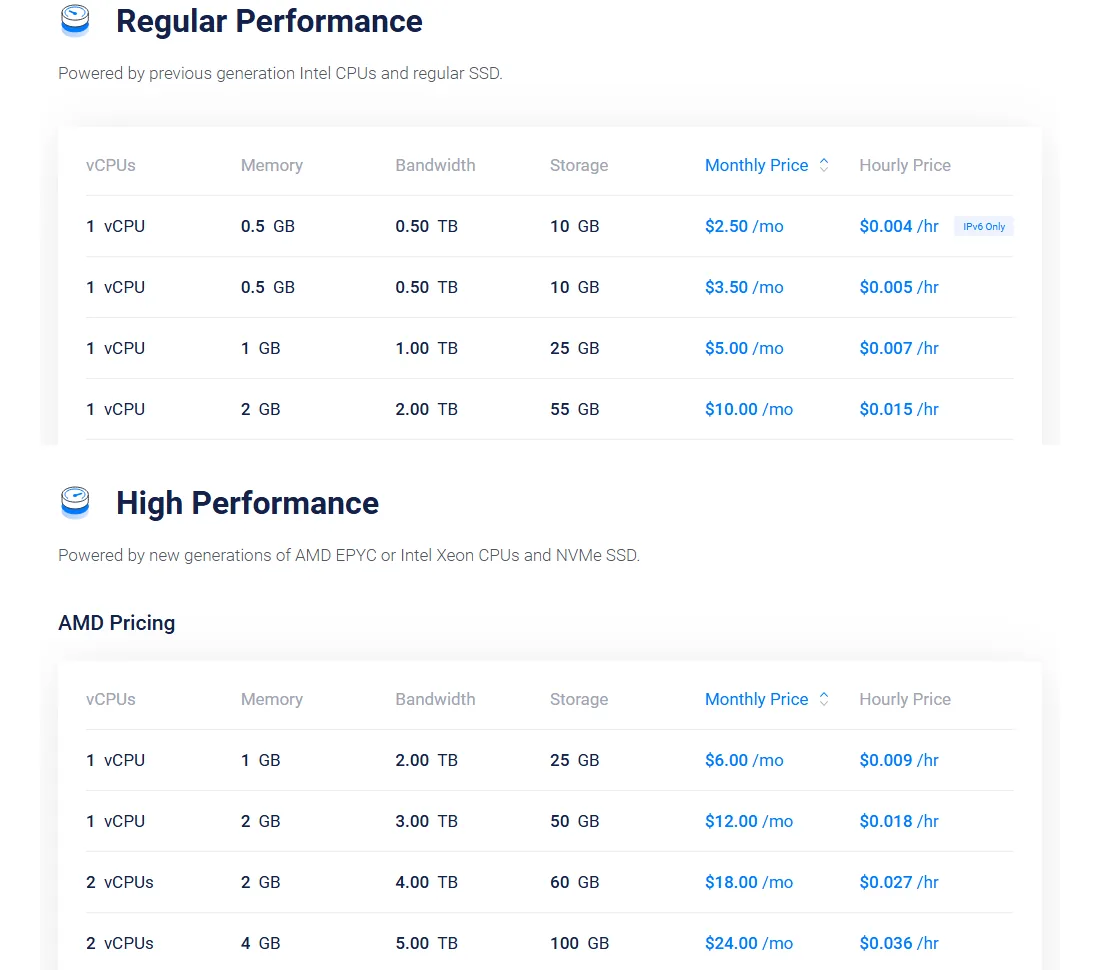Click vCPUs header in AMD Pricing table
The image size is (1100, 970).
111,699
